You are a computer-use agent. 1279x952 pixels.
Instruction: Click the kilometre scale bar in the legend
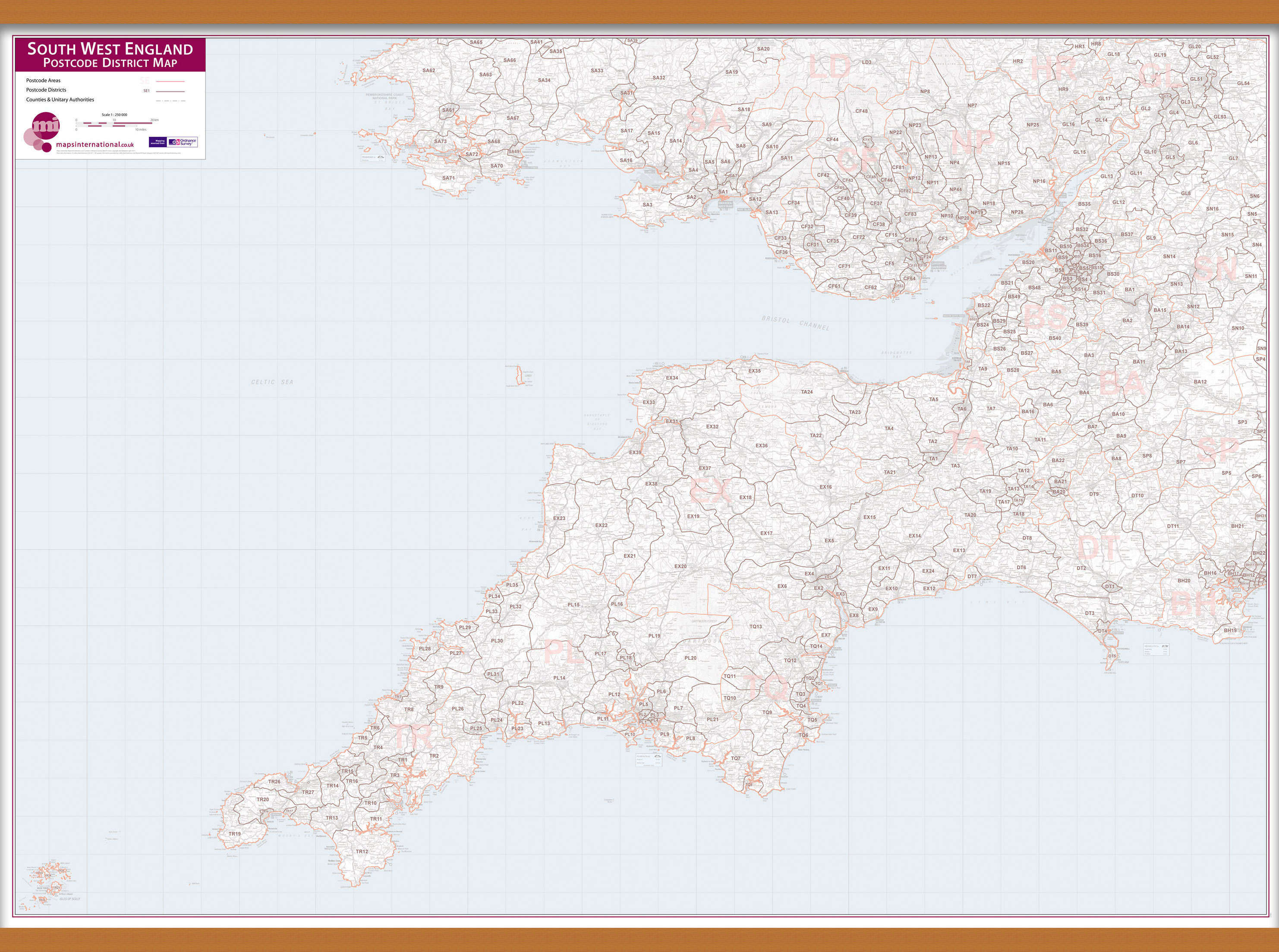coord(114,123)
